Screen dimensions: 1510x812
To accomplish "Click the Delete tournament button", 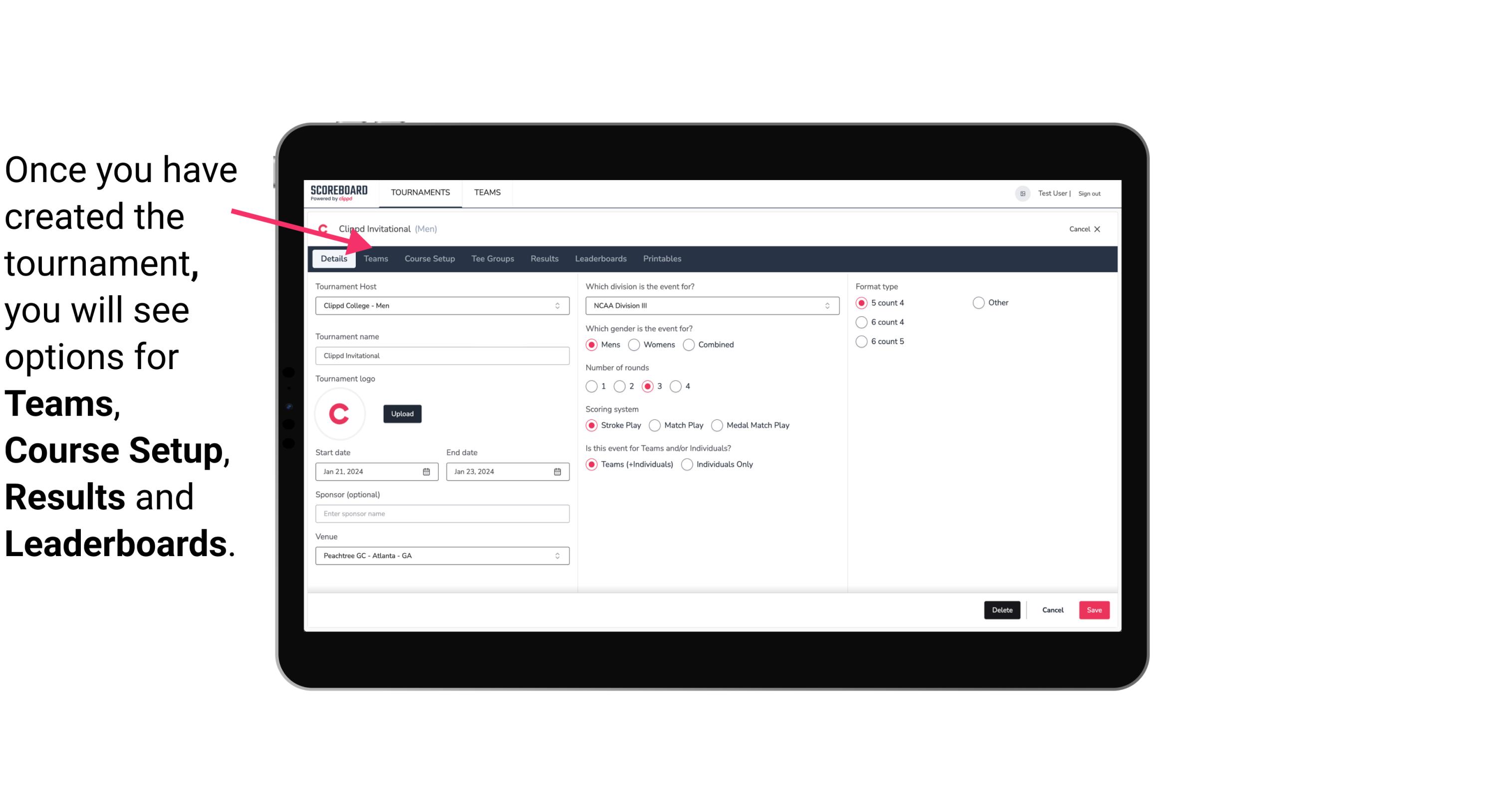I will tap(1002, 610).
